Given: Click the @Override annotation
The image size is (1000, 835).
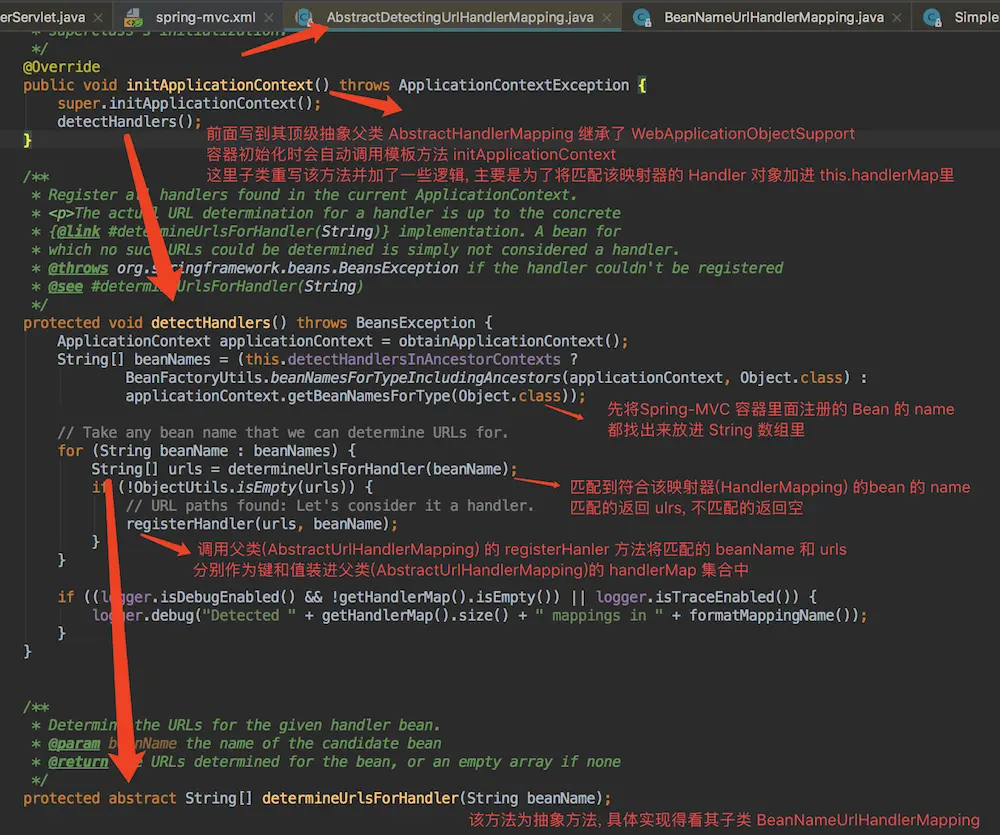Looking at the screenshot, I should [x=62, y=67].
